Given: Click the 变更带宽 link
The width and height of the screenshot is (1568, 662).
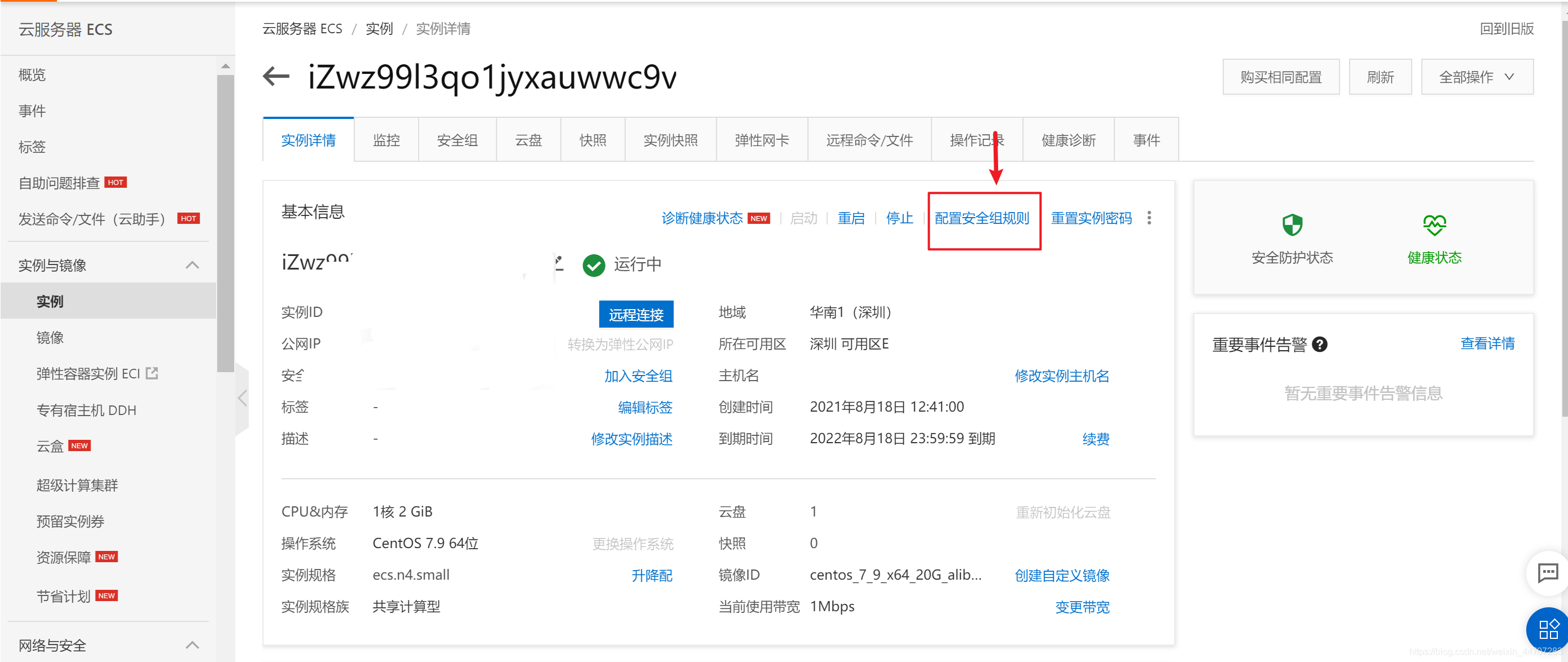Looking at the screenshot, I should tap(1082, 607).
